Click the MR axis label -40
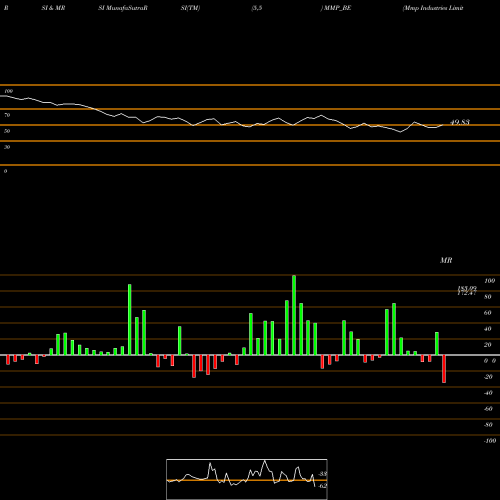500x500 pixels. 488,393
